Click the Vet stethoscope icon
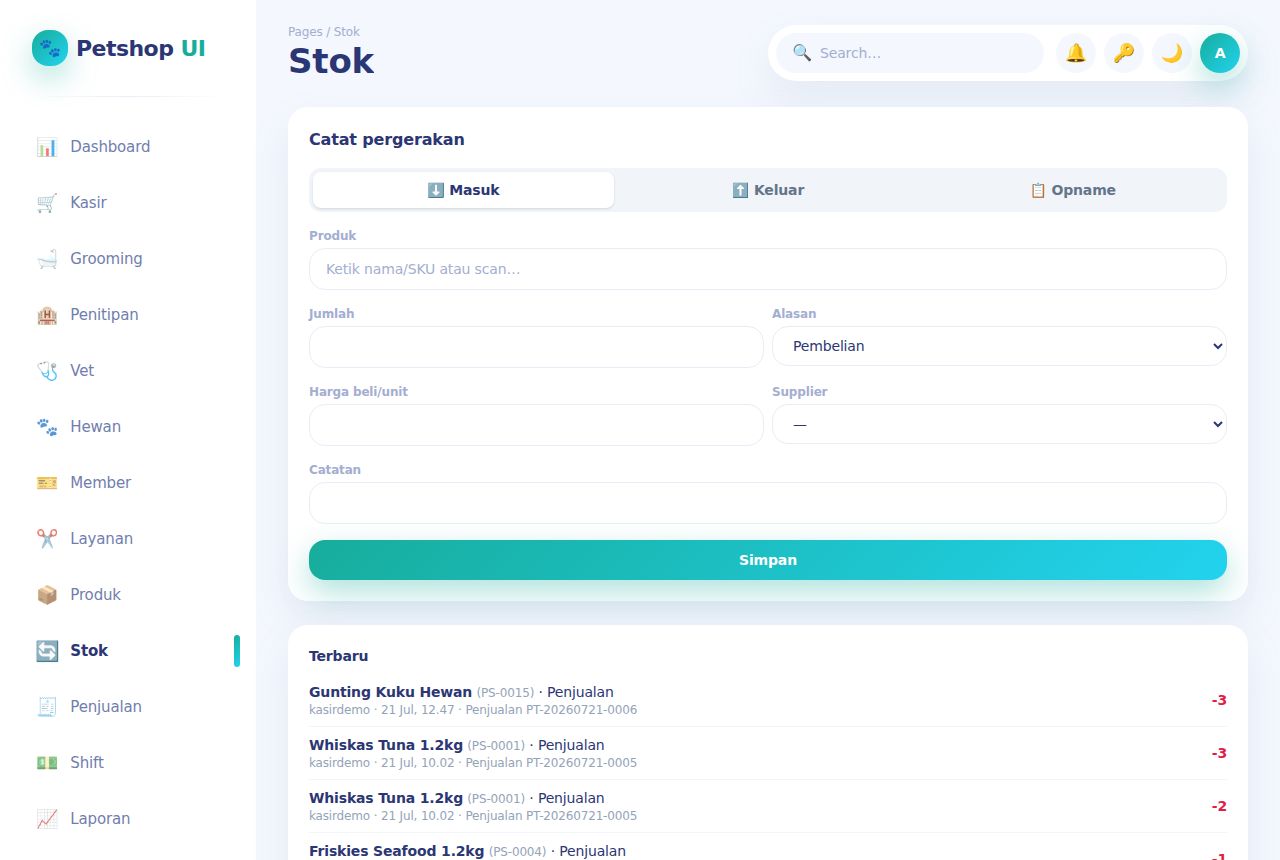 (x=47, y=371)
